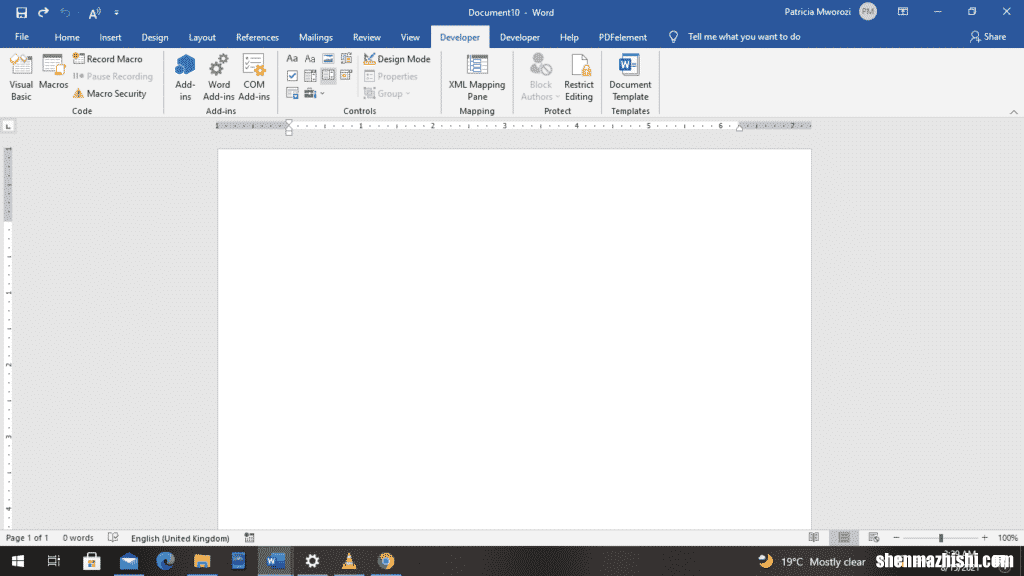Insert a Check Box content control
Screen dimensions: 1024x576
[292, 76]
